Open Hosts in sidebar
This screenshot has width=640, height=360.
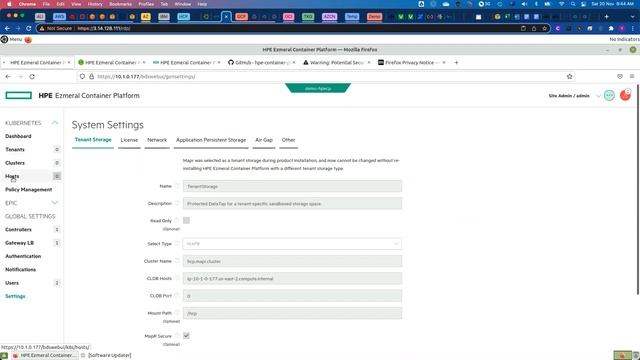(x=12, y=176)
